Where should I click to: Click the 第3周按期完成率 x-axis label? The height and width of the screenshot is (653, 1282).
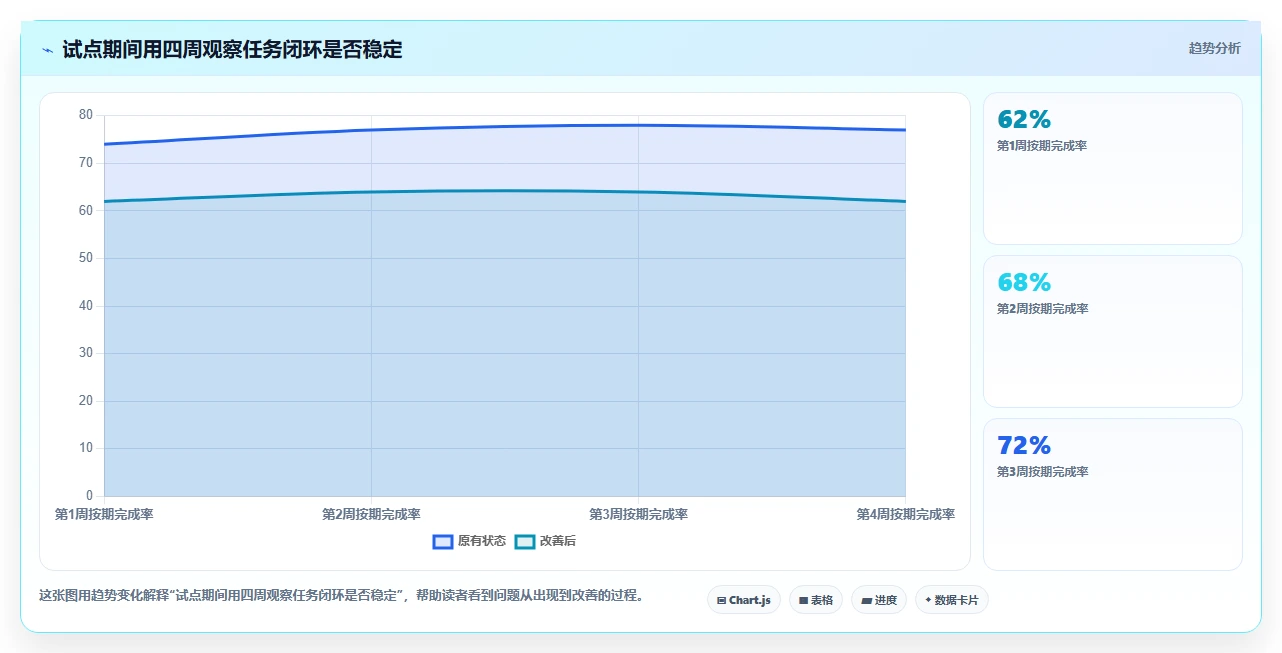pos(638,514)
